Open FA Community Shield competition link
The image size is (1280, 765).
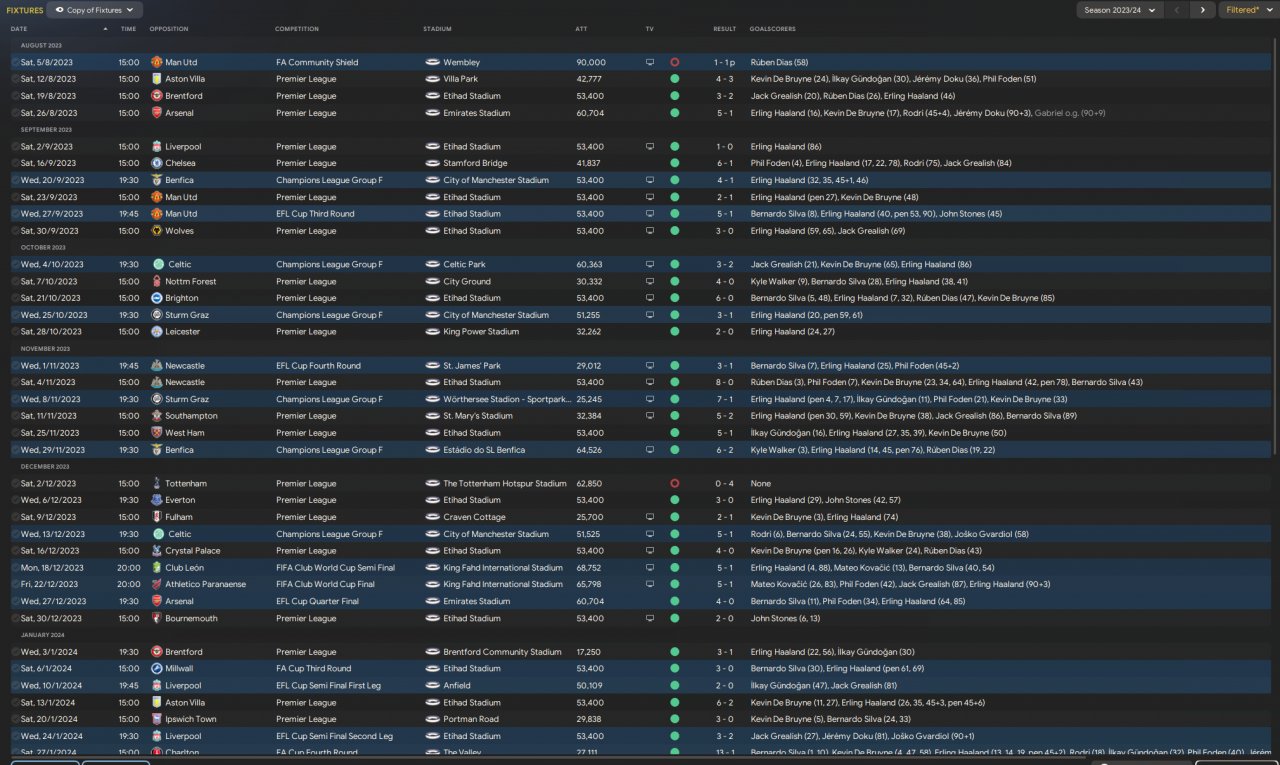click(x=317, y=62)
